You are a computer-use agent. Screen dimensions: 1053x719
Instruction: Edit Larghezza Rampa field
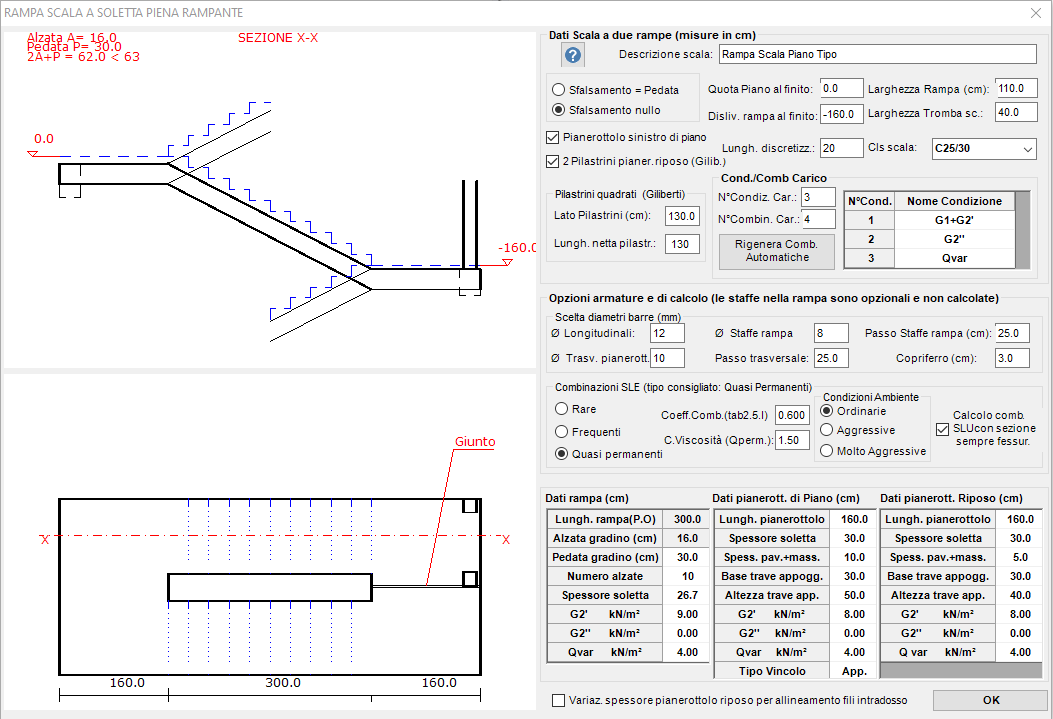1015,89
